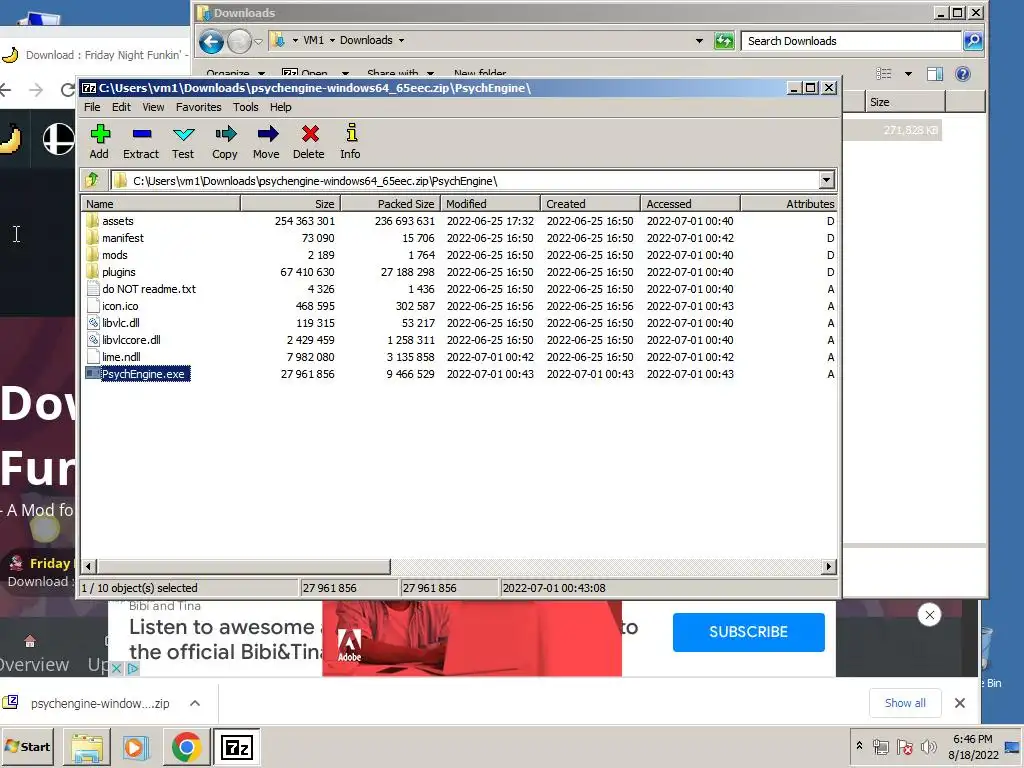
Task: Open the Windows Start menu
Action: click(28, 747)
